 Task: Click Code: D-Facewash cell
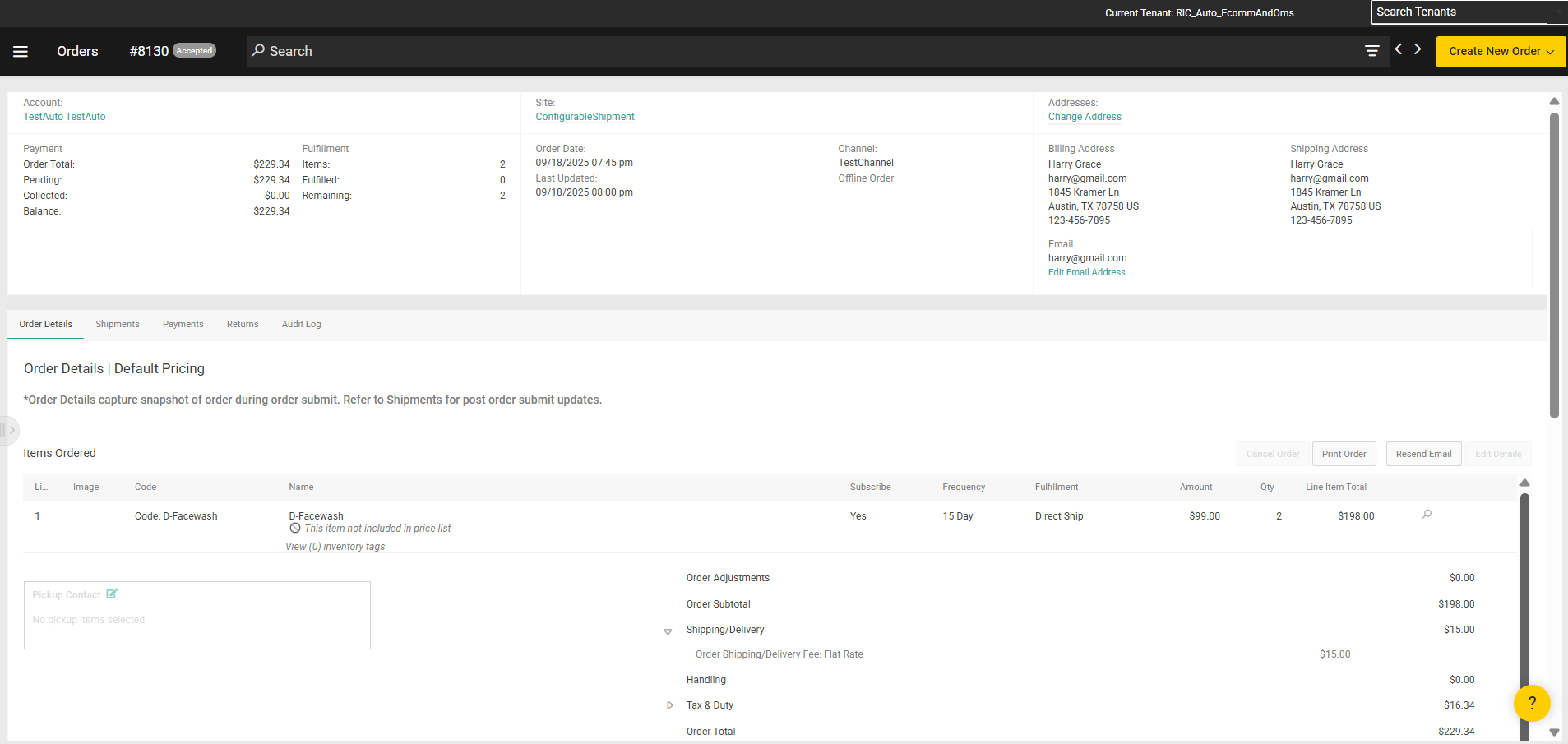tap(176, 516)
